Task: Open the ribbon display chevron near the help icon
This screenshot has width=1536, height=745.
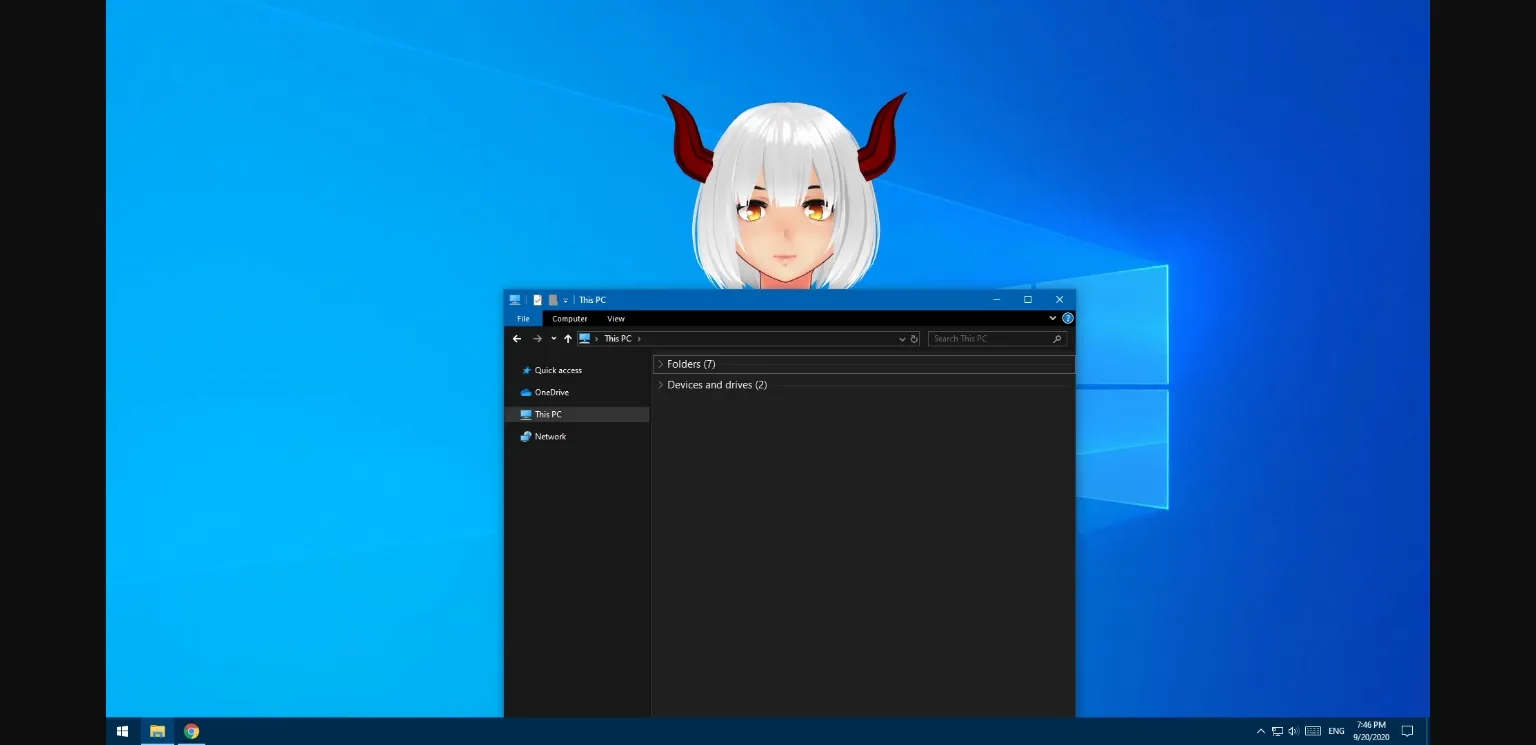Action: (x=1052, y=317)
